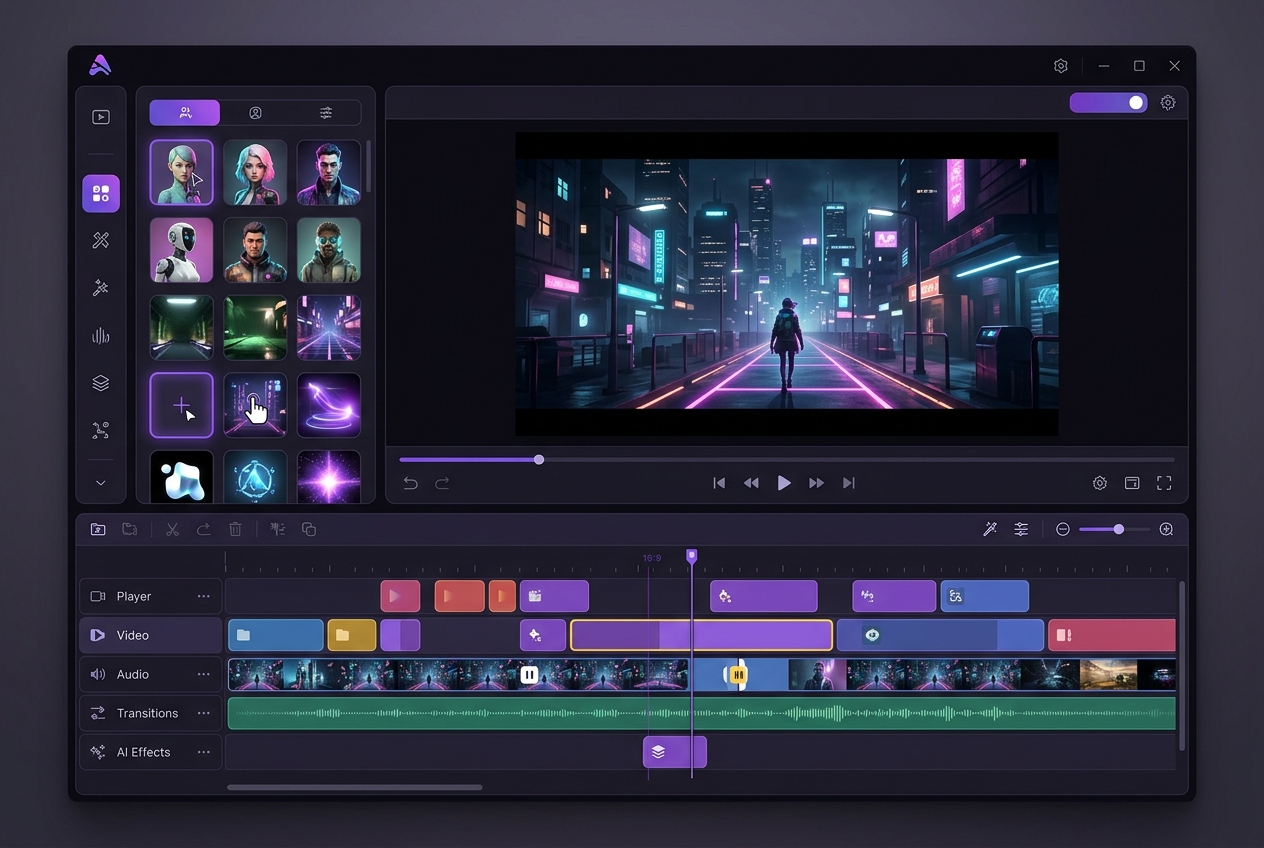Screen dimensions: 1264x848
Task: Open the motion path nodes sidebar icon
Action: (101, 431)
